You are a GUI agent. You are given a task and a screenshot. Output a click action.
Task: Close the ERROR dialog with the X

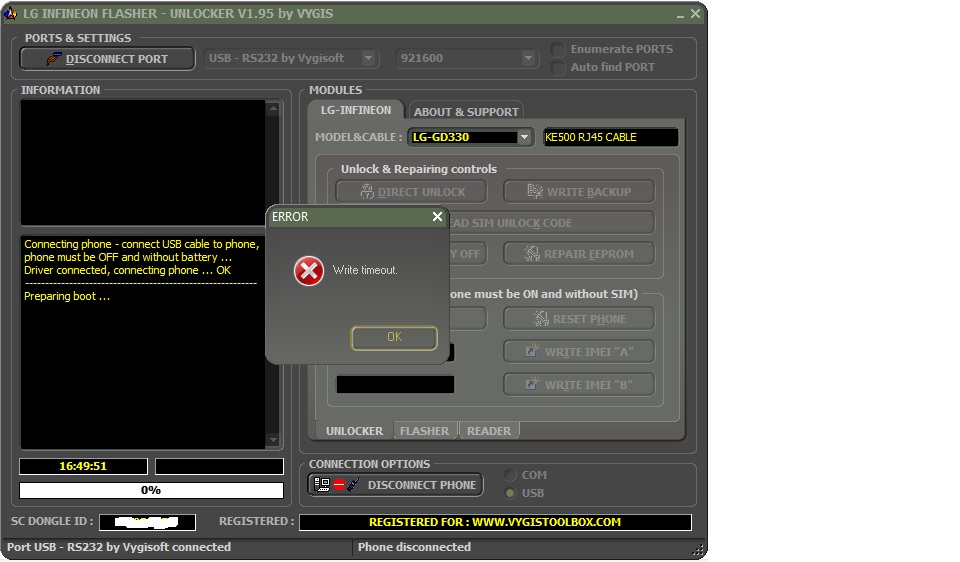[437, 217]
